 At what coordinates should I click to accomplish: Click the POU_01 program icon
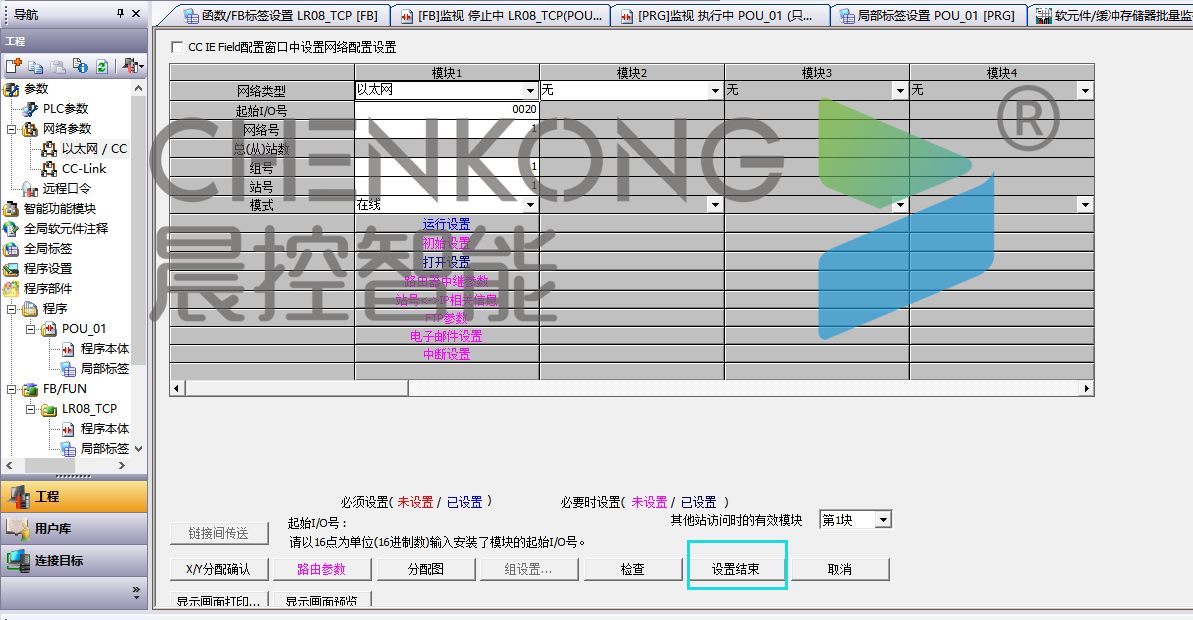(49, 329)
